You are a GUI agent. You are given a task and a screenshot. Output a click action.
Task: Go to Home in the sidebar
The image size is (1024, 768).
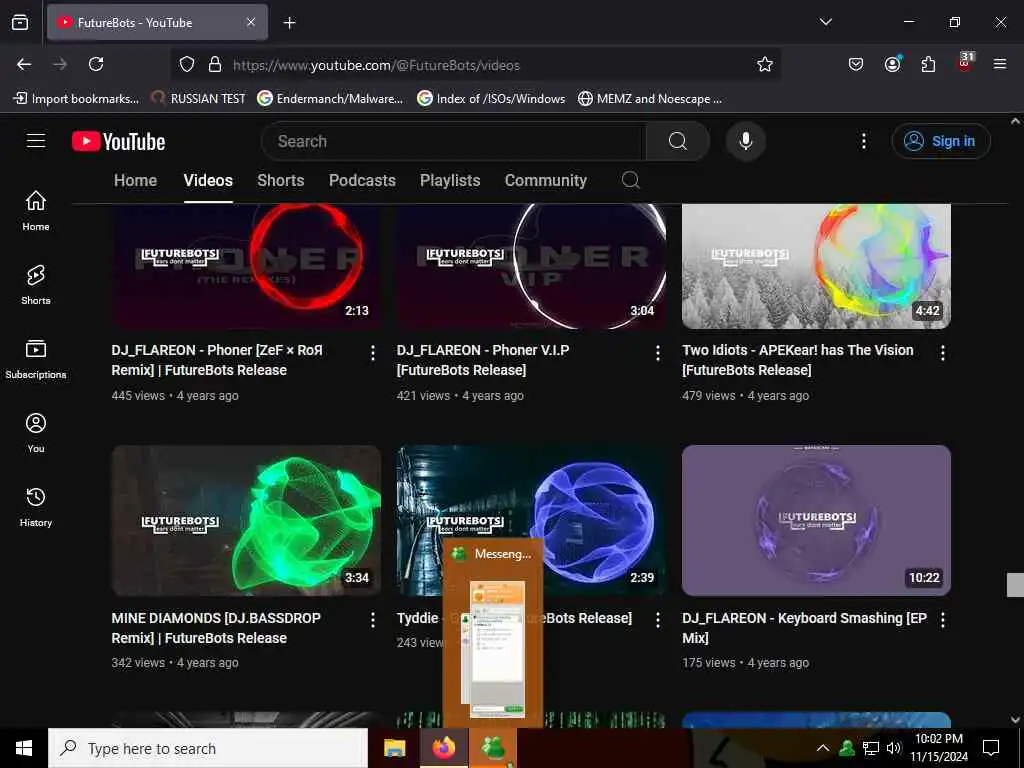(36, 210)
